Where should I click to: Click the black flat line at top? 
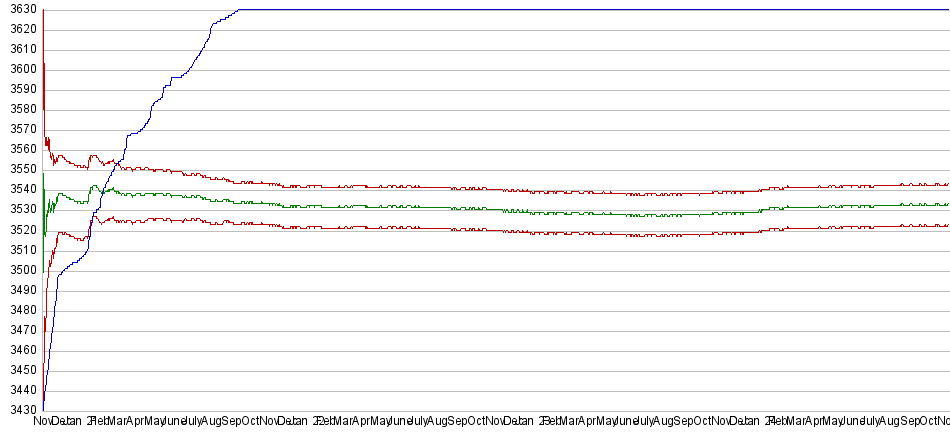[600, 10]
